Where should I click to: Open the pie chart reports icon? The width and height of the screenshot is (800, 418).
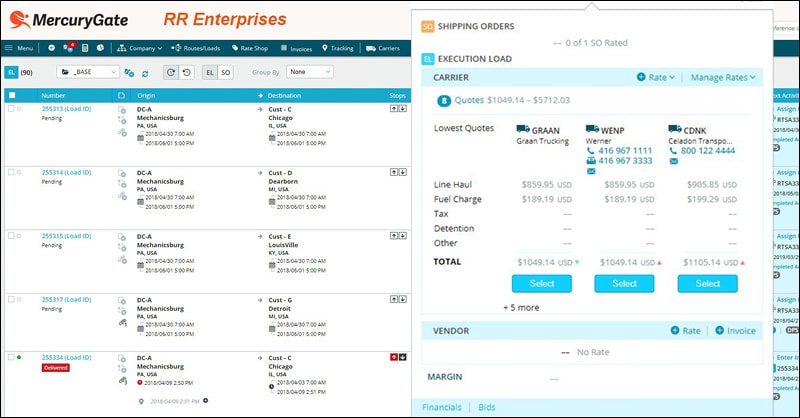pos(101,47)
